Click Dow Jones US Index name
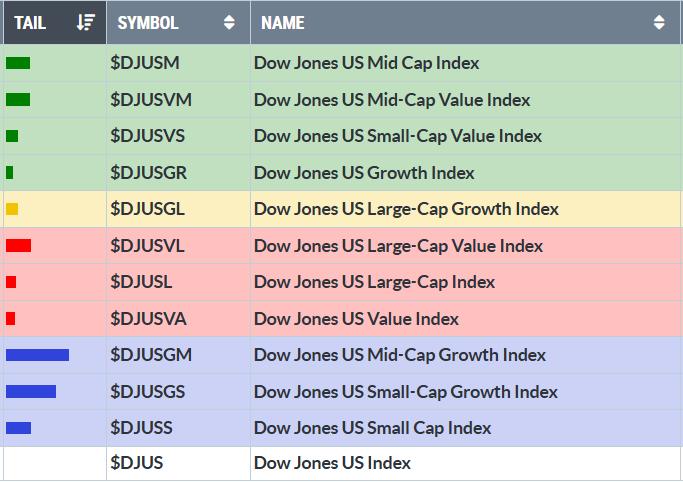 (332, 463)
